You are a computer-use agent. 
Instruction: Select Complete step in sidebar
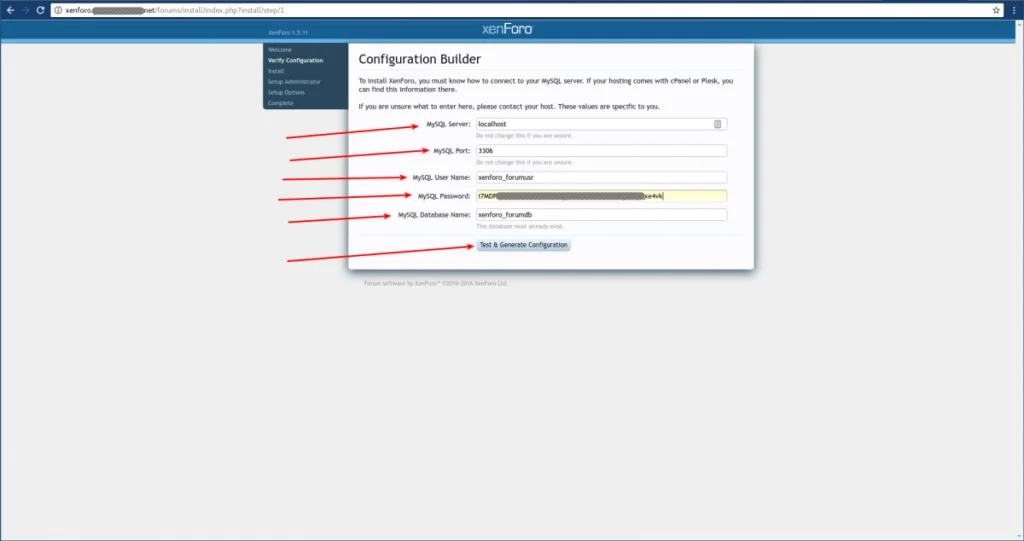click(280, 103)
